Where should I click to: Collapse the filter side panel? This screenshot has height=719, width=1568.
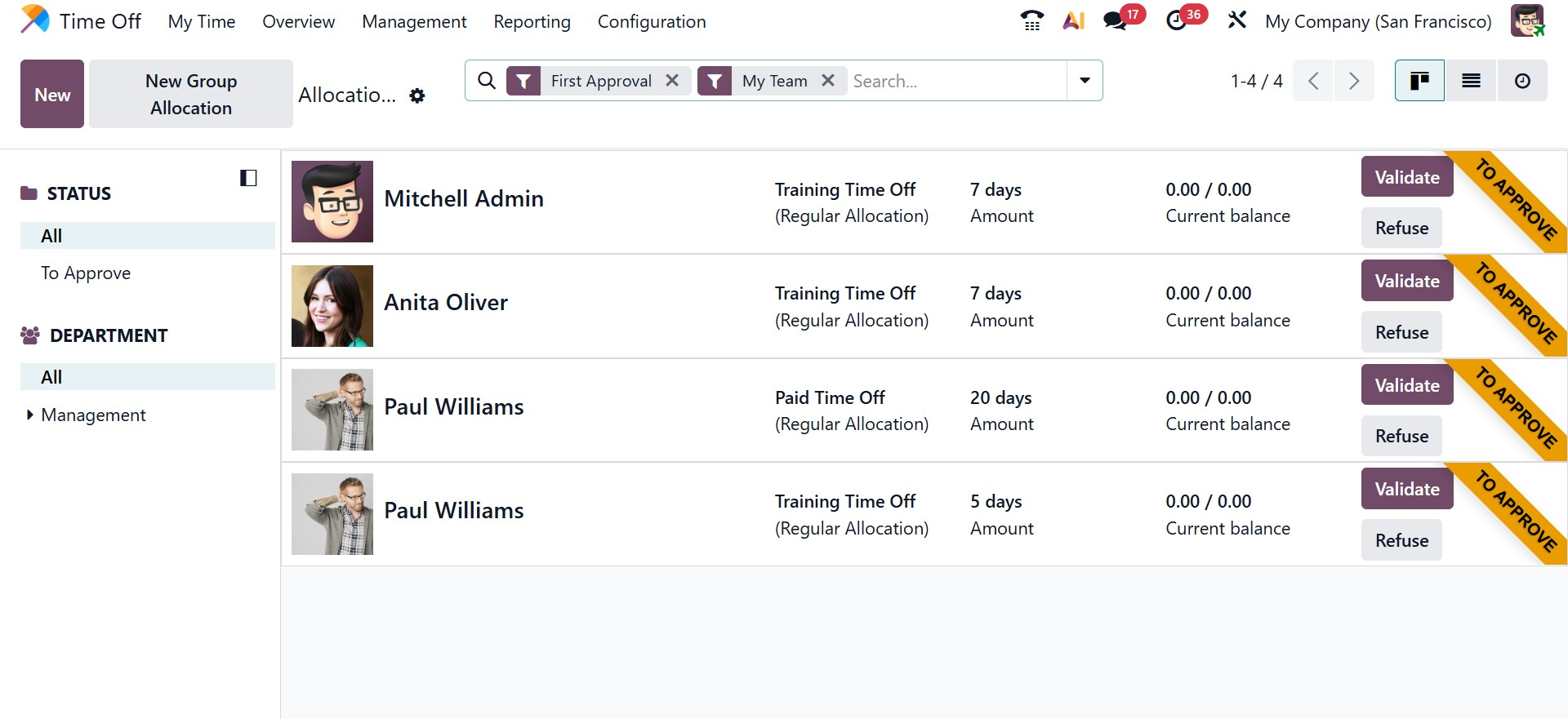click(248, 178)
